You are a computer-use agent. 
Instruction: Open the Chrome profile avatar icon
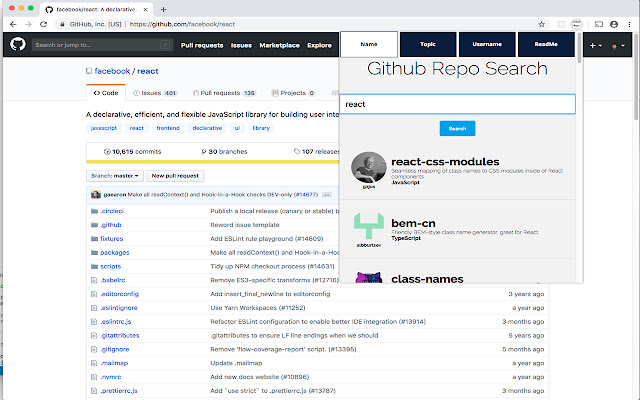[614, 24]
